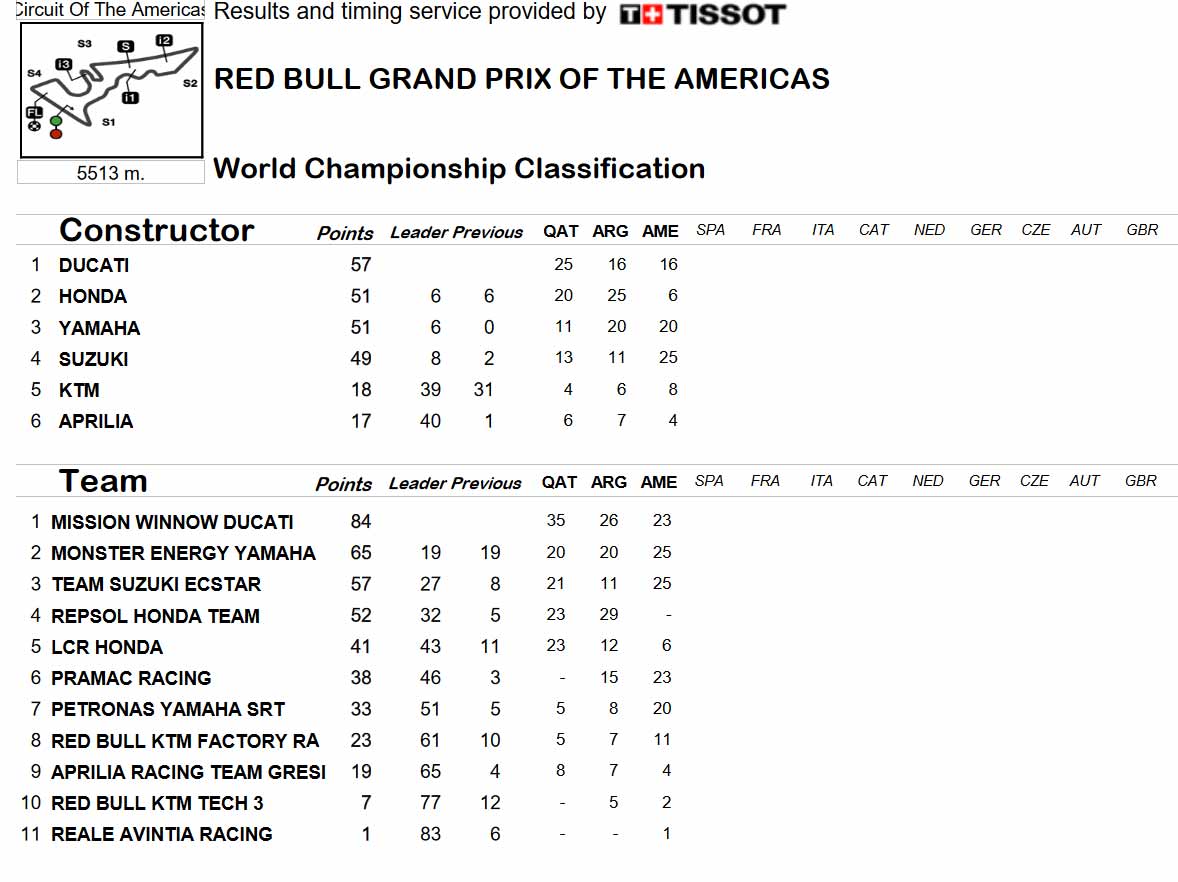Click the World Championship Classification title
This screenshot has height=882, width=1178.
coord(459,168)
